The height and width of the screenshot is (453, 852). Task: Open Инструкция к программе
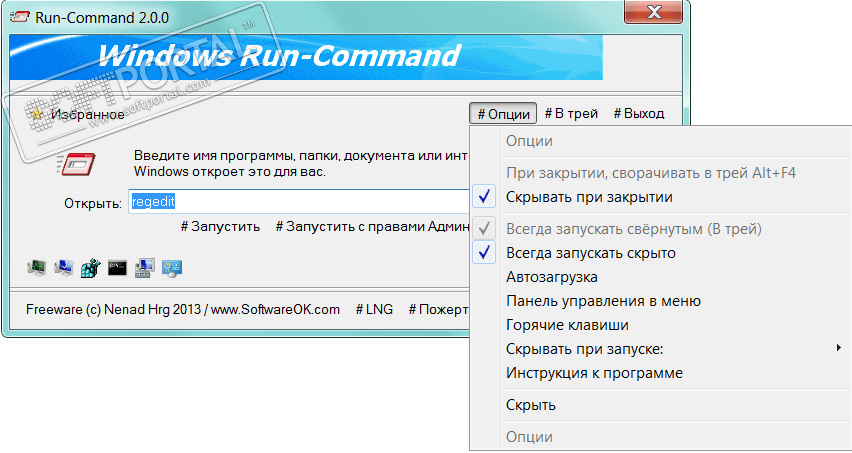pyautogui.click(x=661, y=374)
